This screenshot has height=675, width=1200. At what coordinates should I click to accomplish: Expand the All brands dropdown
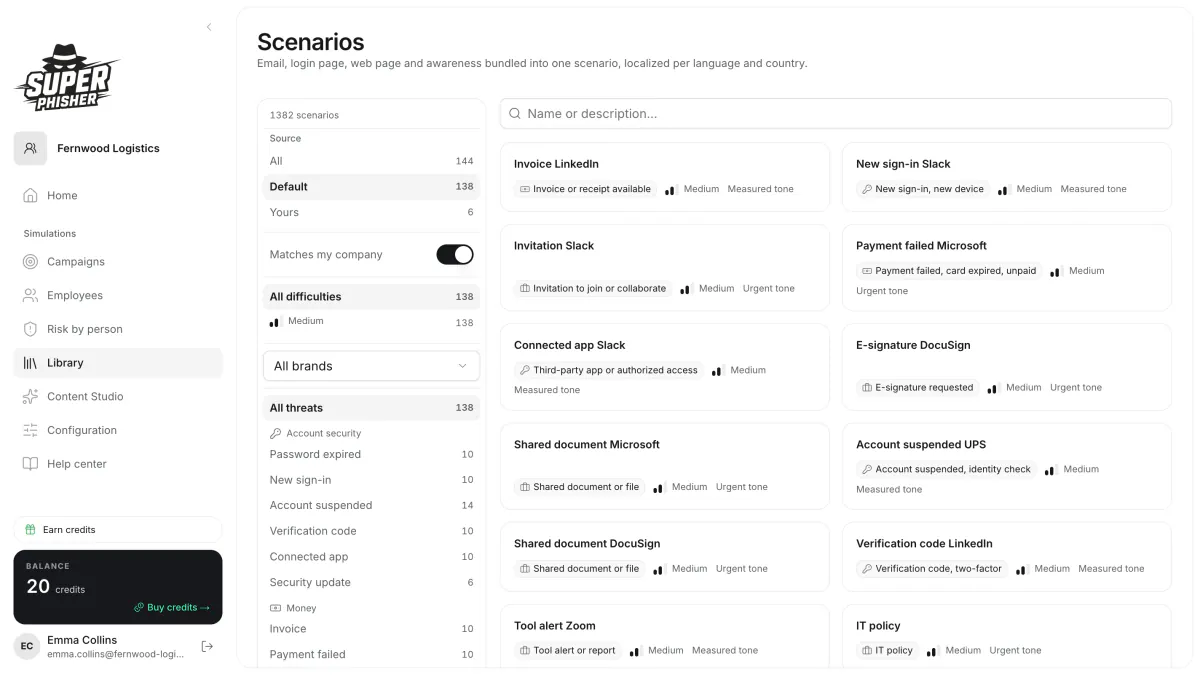371,366
